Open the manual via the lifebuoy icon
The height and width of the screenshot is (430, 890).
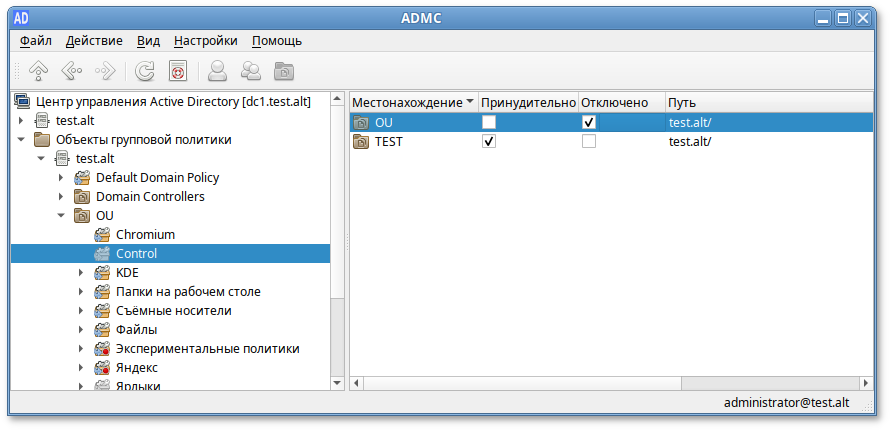pos(178,70)
